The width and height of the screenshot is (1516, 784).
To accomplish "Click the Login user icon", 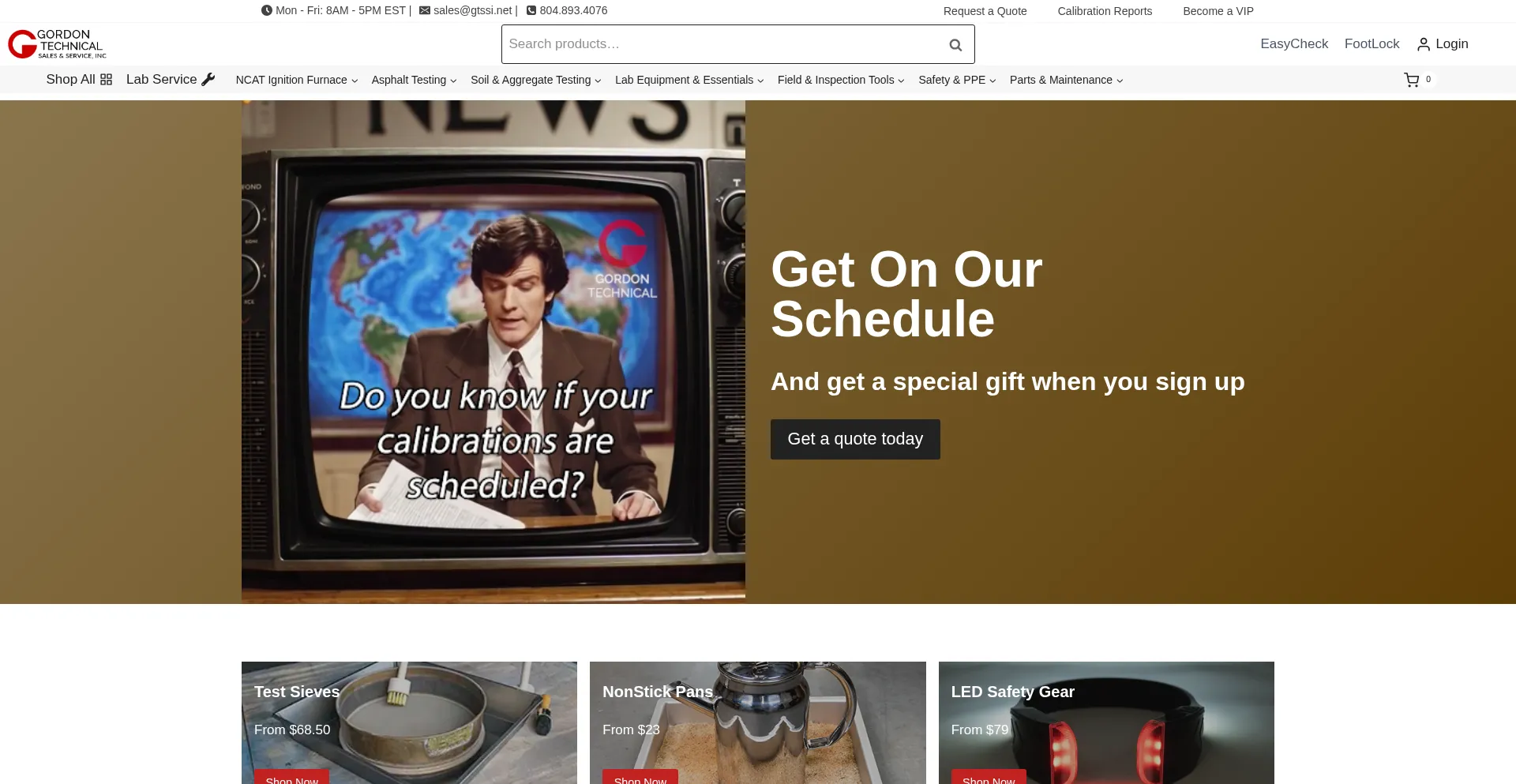I will (x=1423, y=44).
